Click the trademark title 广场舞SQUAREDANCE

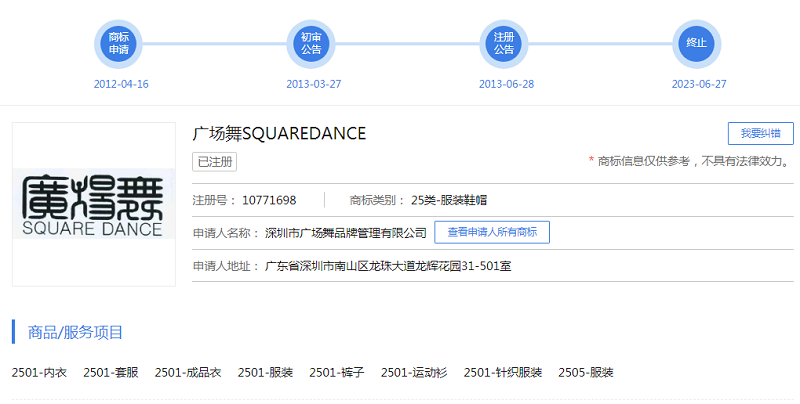click(279, 133)
